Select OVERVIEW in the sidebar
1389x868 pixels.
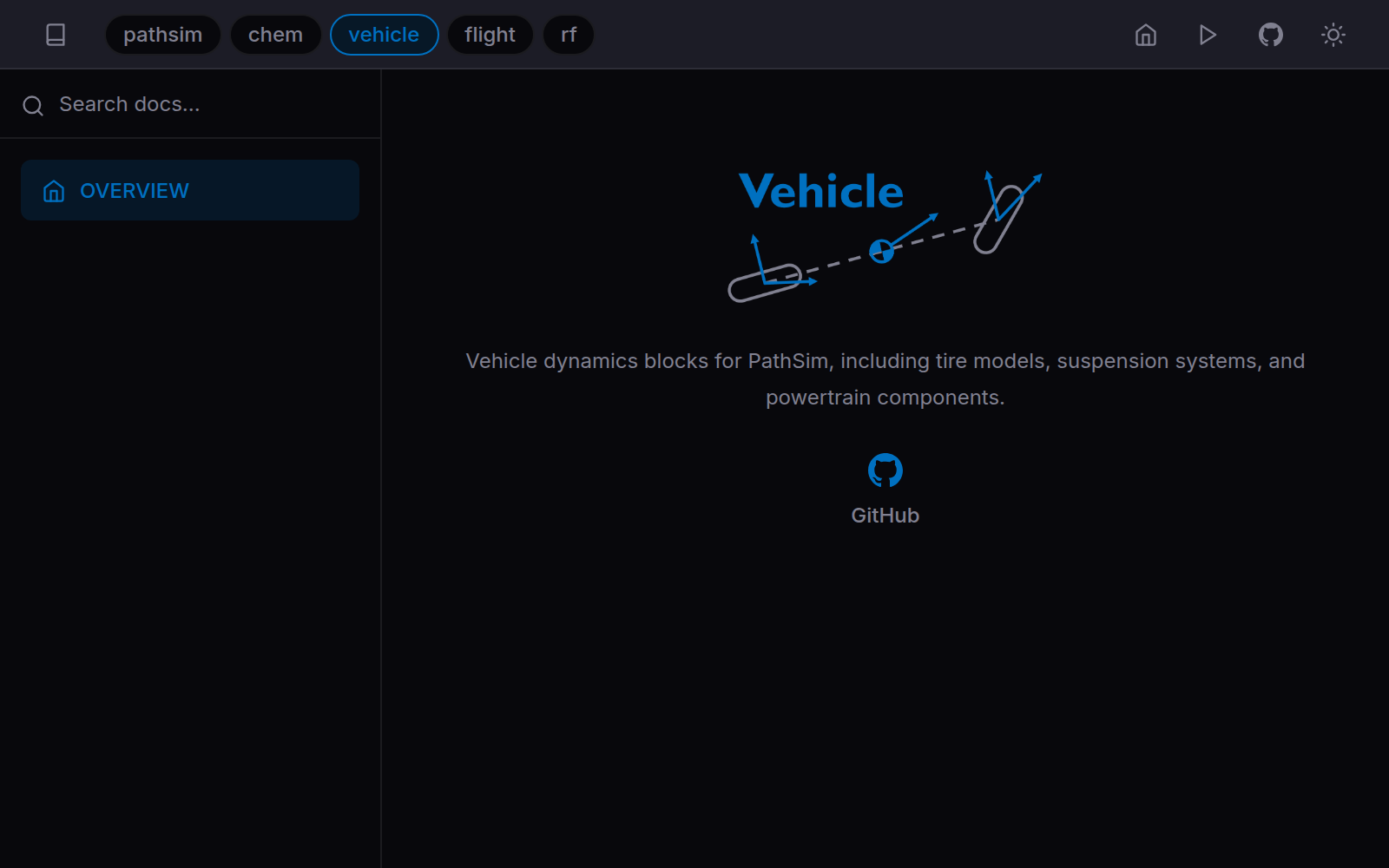[135, 190]
